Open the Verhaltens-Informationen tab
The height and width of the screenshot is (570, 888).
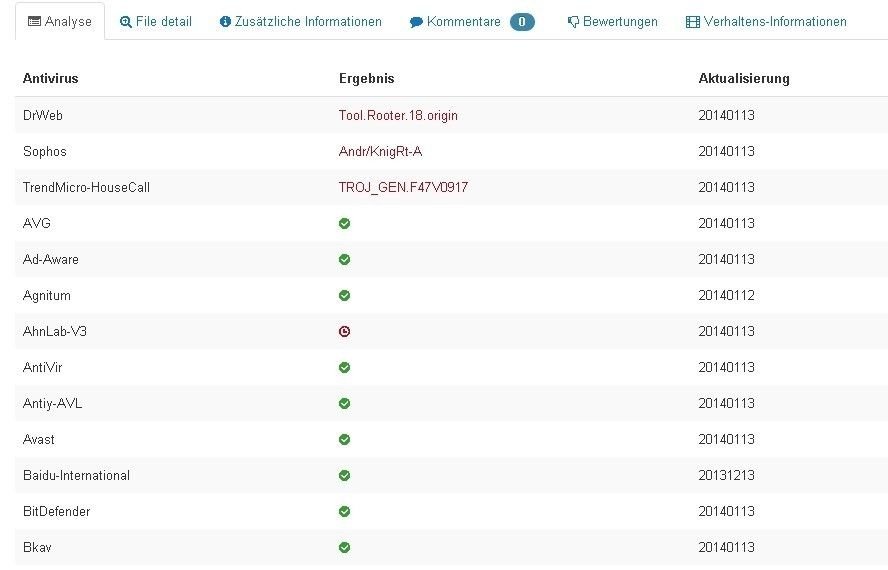766,22
